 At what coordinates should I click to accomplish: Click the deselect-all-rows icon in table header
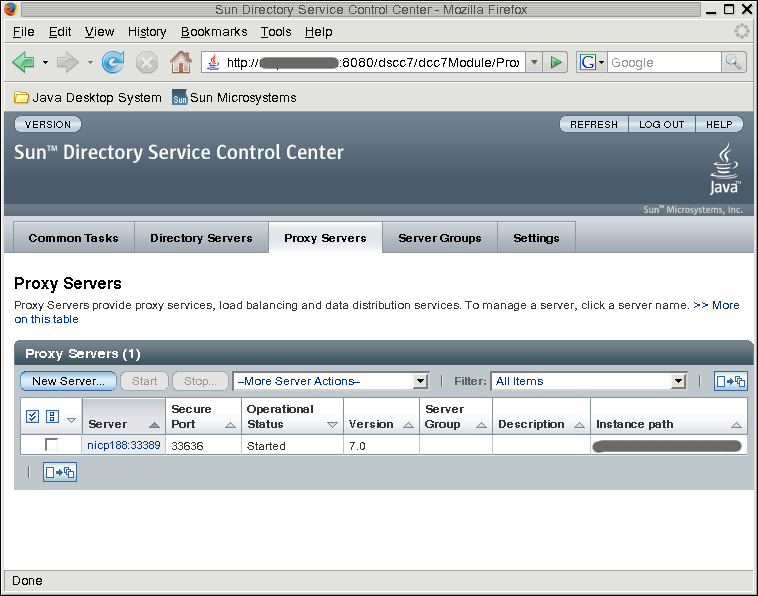52,416
